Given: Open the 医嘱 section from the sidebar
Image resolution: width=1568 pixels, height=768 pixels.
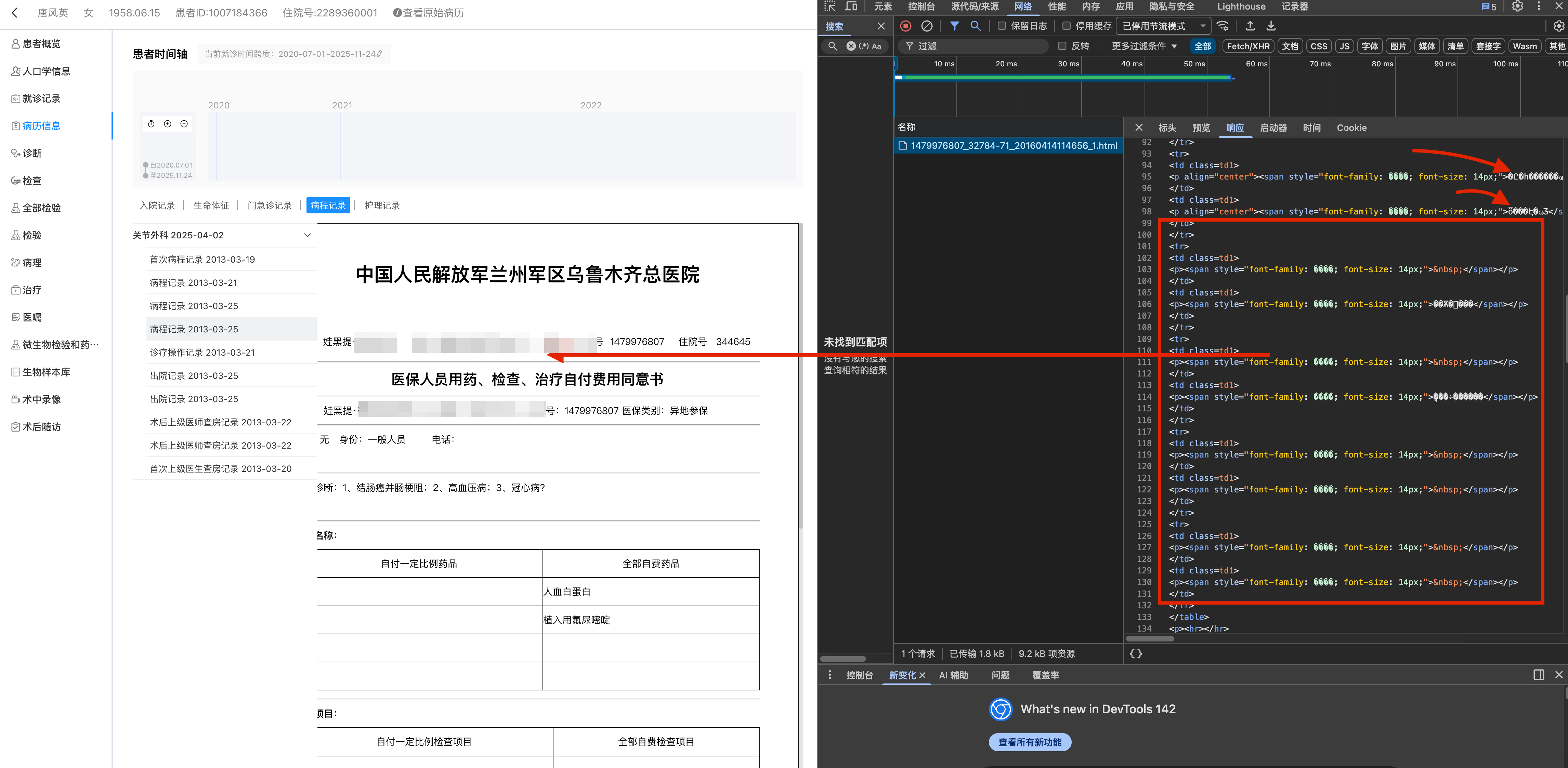Looking at the screenshot, I should (32, 317).
